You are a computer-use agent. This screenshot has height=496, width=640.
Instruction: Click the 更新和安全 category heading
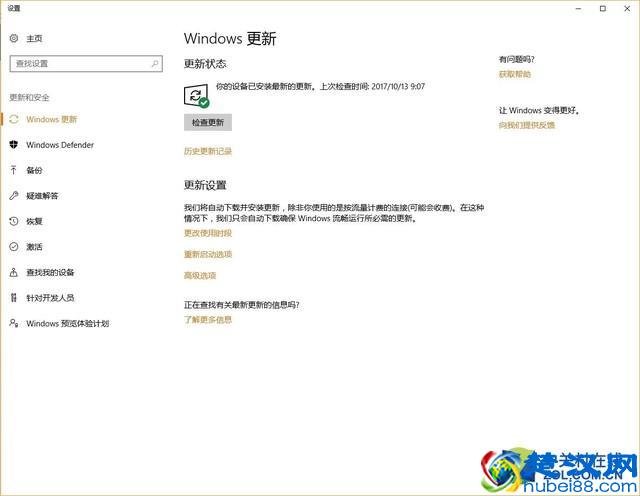[x=29, y=98]
